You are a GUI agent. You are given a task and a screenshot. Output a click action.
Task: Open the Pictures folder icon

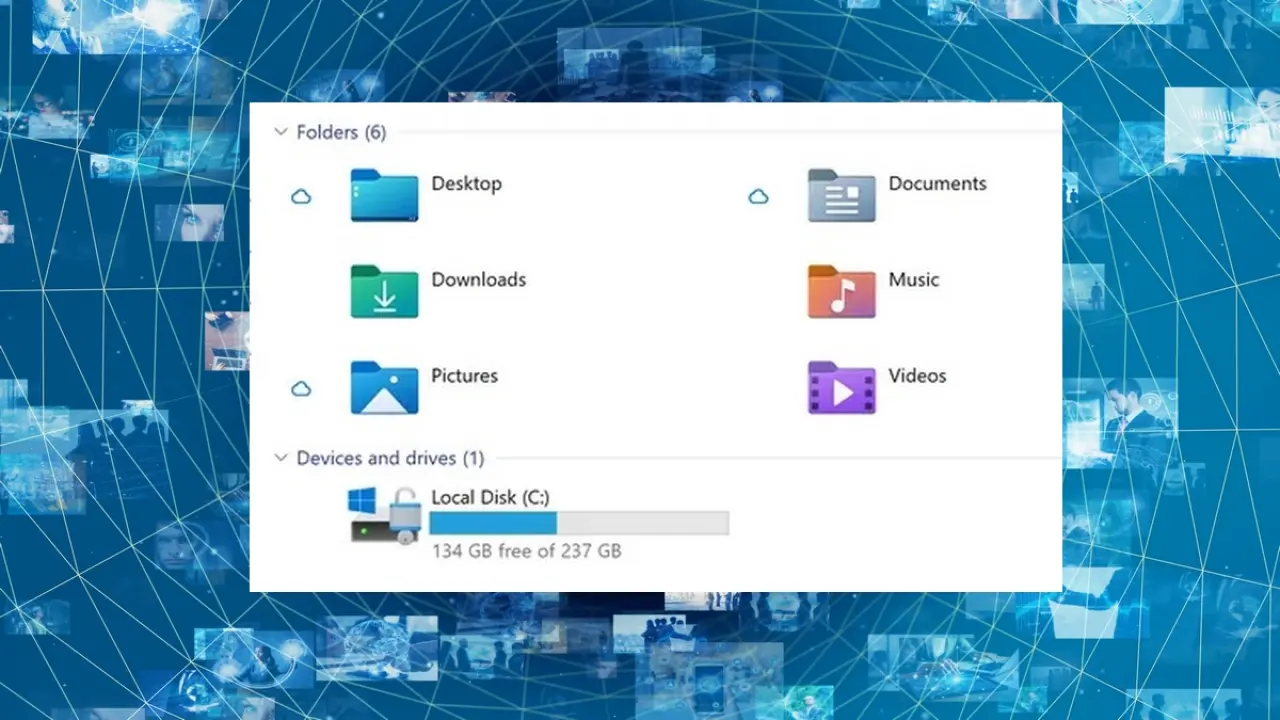click(384, 387)
